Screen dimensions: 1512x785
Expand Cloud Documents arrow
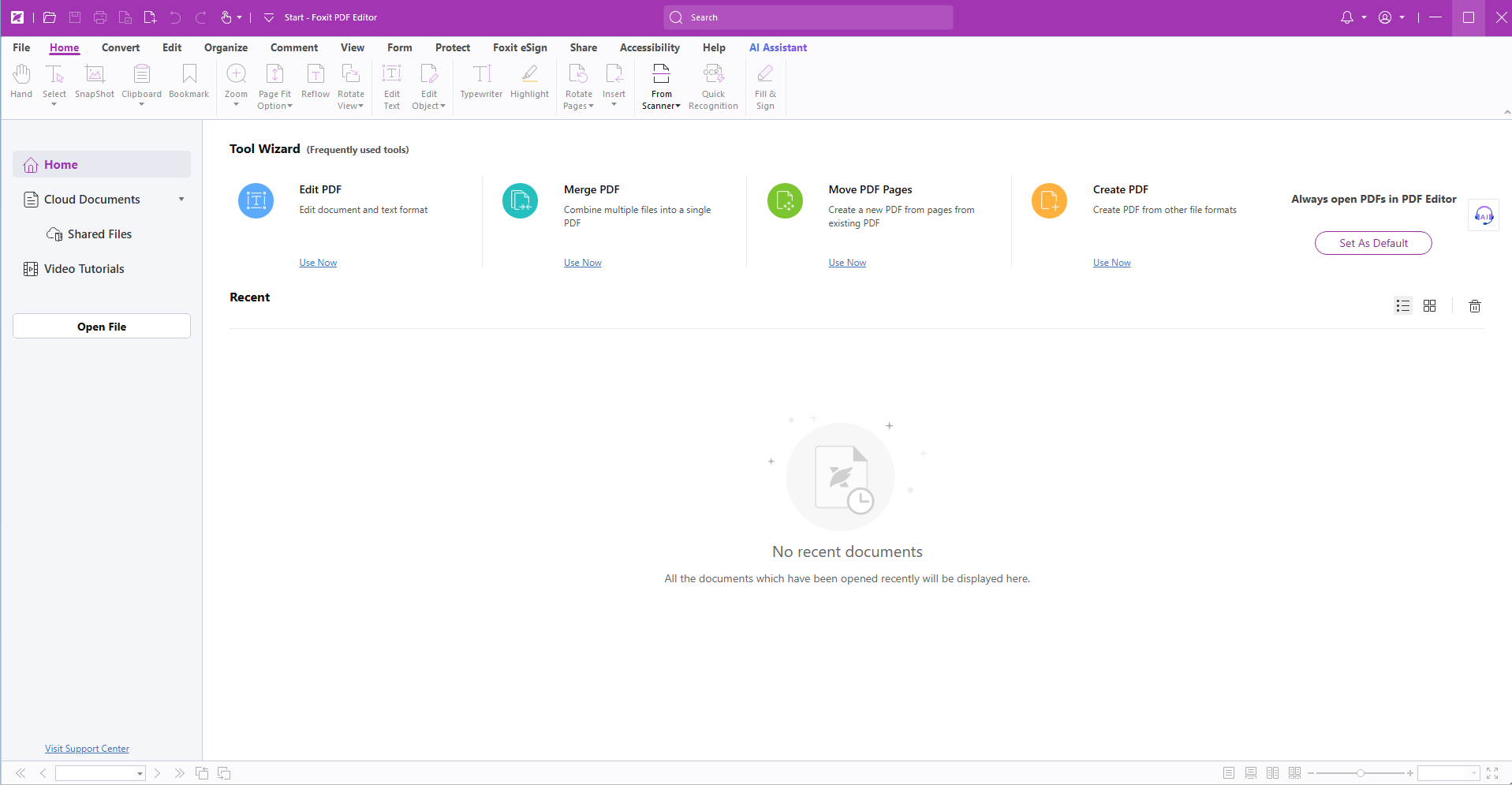(x=181, y=200)
